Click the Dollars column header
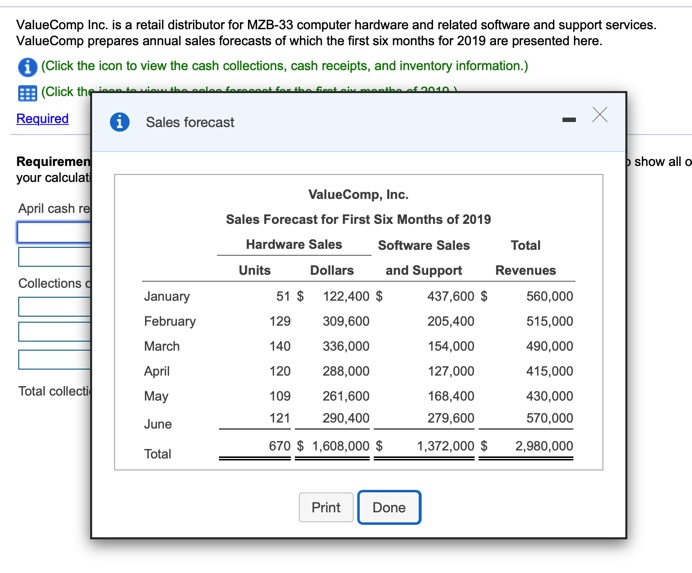The image size is (692, 573). coord(332,270)
